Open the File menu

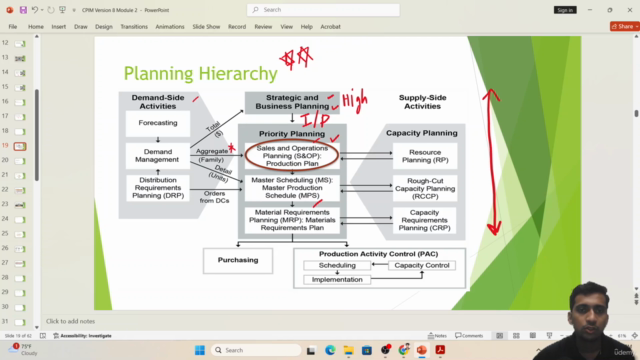click(x=13, y=27)
